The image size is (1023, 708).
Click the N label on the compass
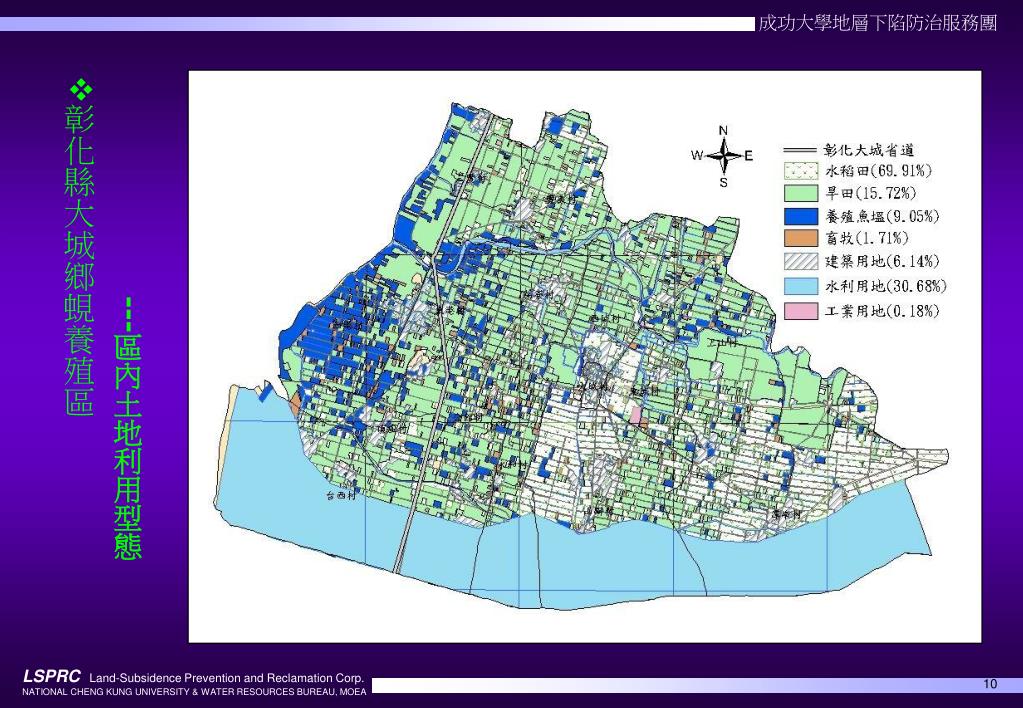coord(723,131)
